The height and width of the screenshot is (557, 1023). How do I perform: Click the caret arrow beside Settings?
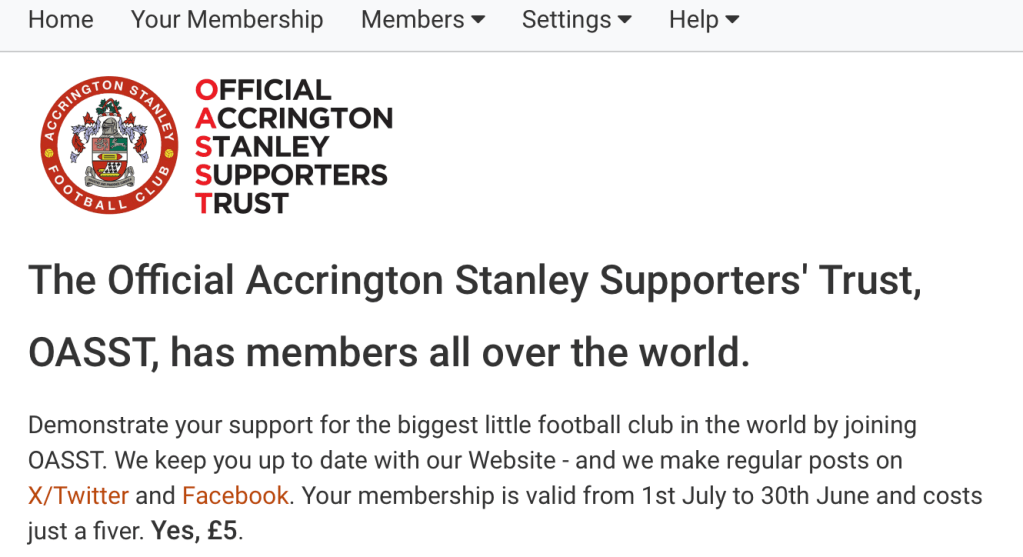pyautogui.click(x=625, y=21)
